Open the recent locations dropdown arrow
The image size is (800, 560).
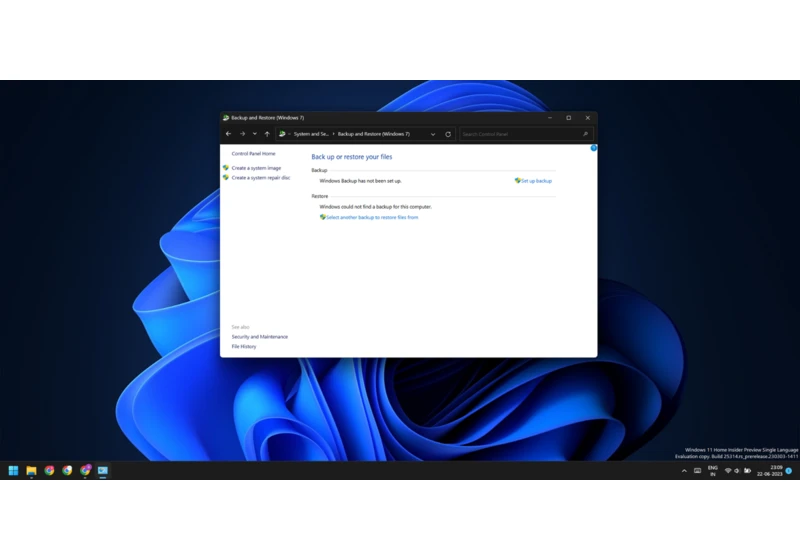click(x=255, y=134)
